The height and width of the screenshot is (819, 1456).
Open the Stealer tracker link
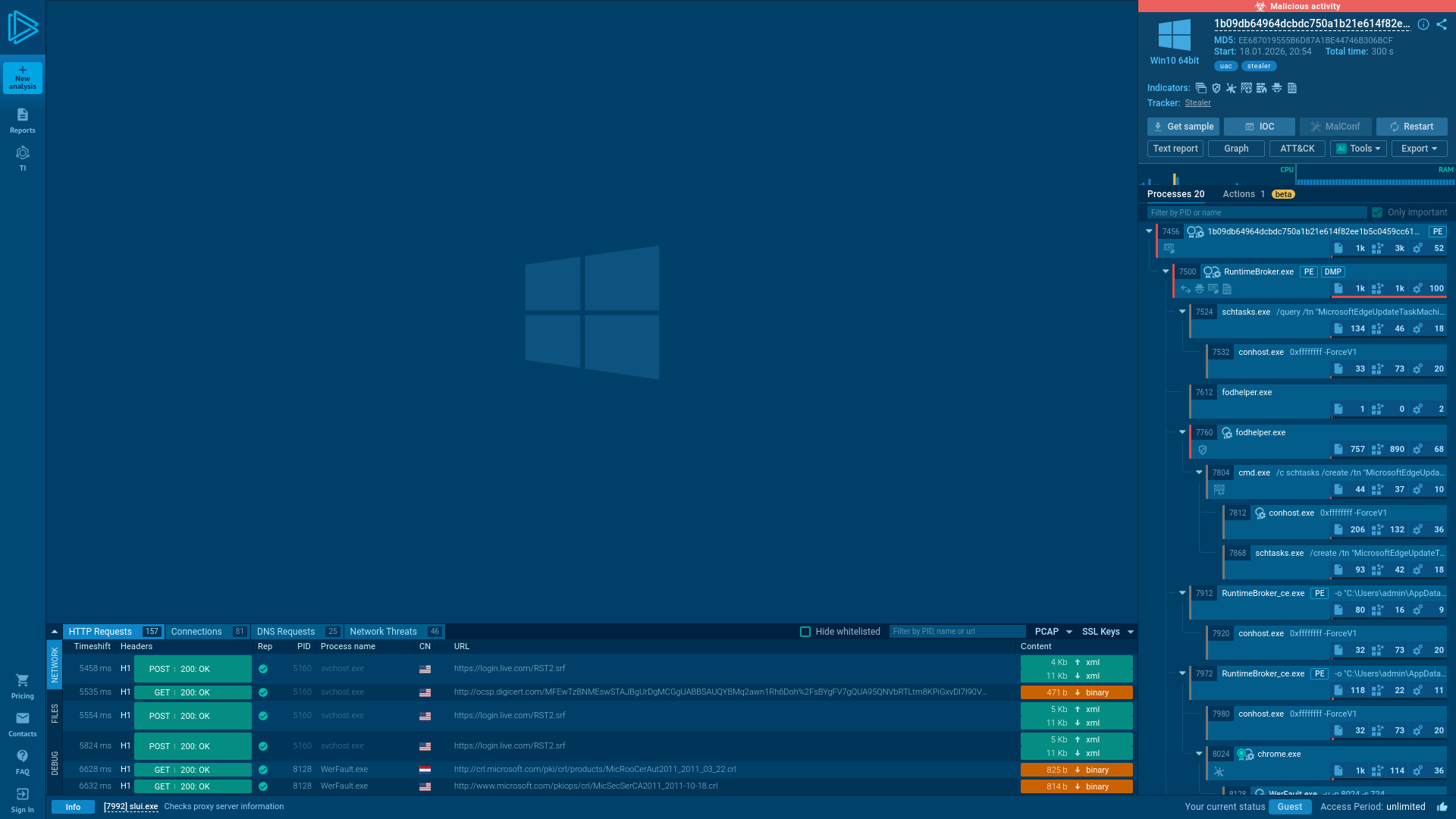click(1197, 103)
